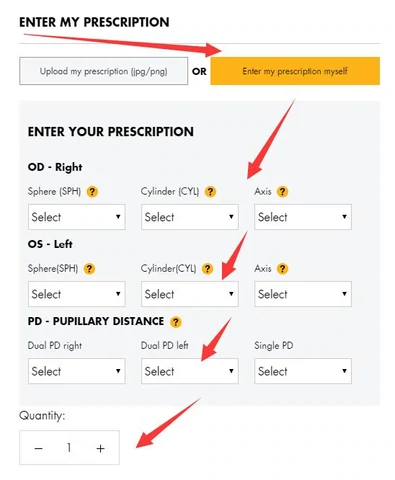Image resolution: width=395 pixels, height=480 pixels.
Task: Click Upload my prescription (jpg/png) button
Action: [x=104, y=71]
